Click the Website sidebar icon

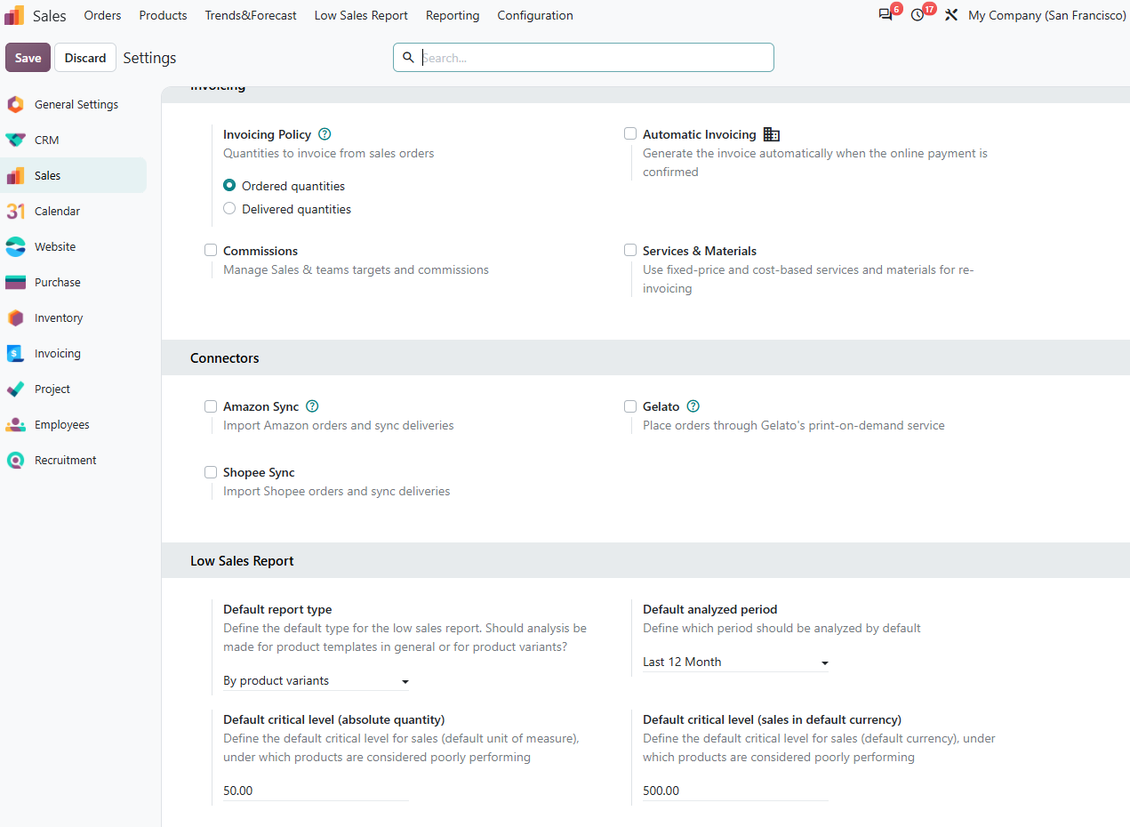pyautogui.click(x=15, y=247)
